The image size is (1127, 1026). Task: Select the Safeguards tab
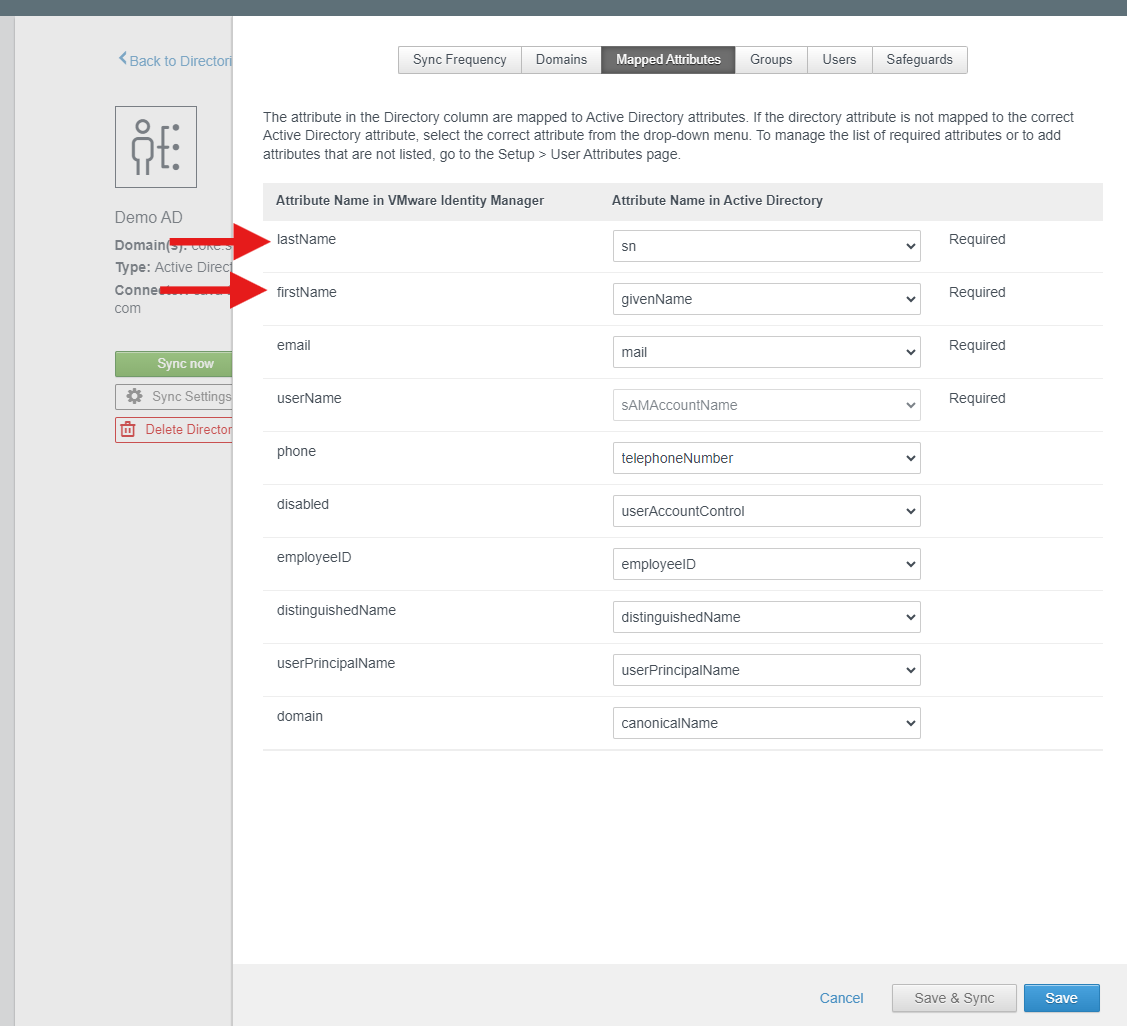click(919, 60)
